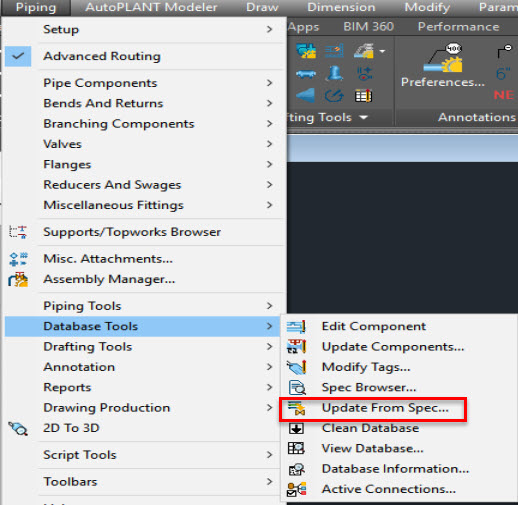Highlight the Database Tools menu item
518x505 pixels.
pyautogui.click(x=142, y=326)
